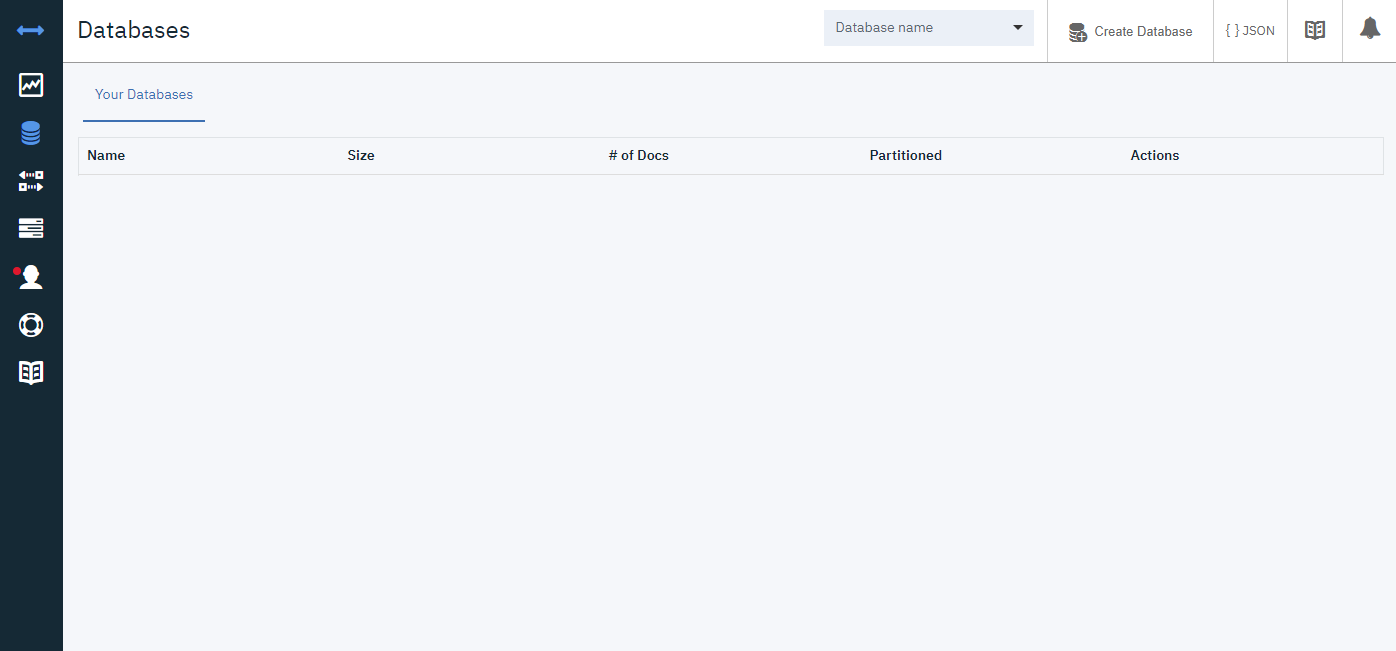Click the Name column header
Image resolution: width=1396 pixels, height=651 pixels.
coord(106,156)
